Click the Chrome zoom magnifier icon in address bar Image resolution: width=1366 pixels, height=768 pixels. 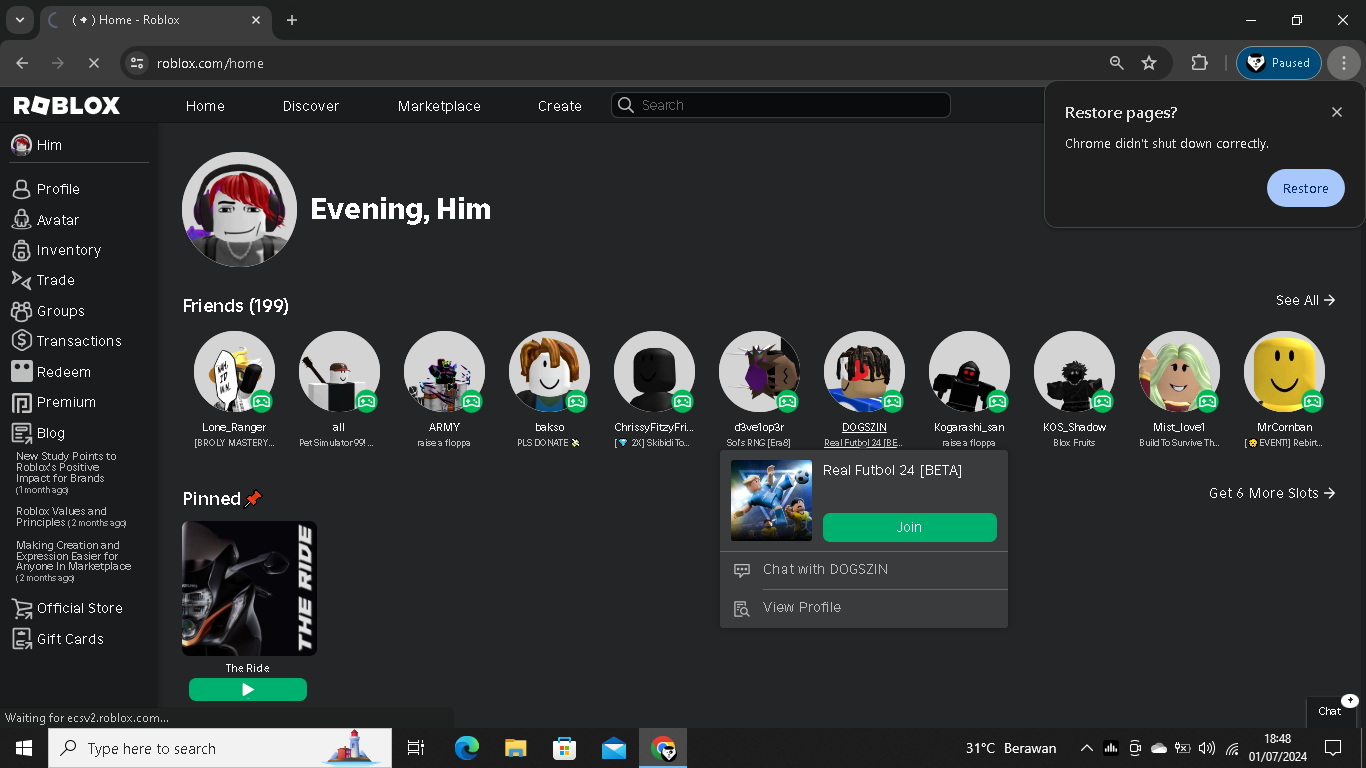point(1117,63)
